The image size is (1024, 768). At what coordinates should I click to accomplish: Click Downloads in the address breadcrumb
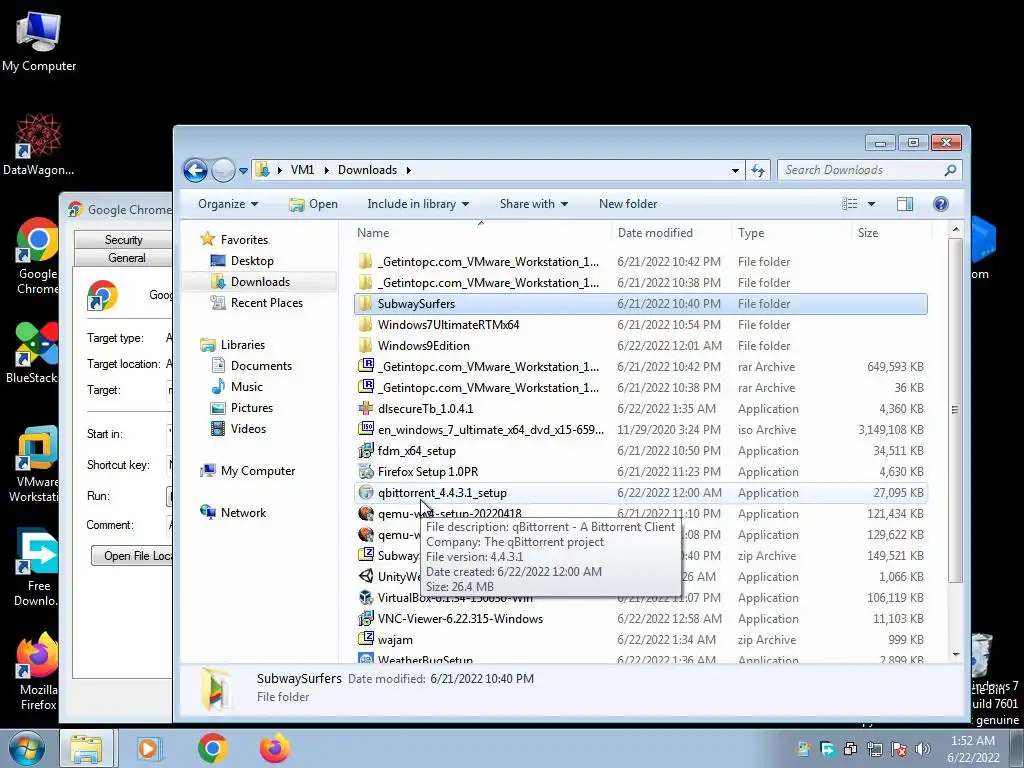367,170
